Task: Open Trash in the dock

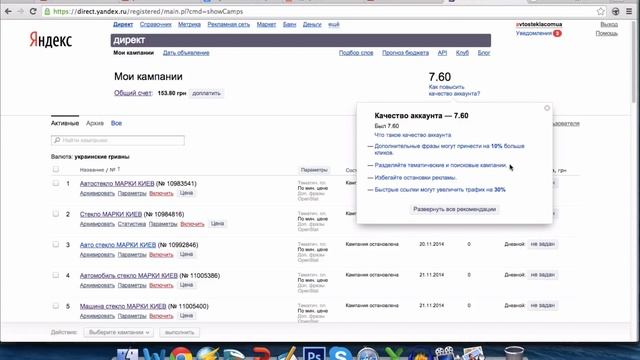Action: (x=514, y=353)
